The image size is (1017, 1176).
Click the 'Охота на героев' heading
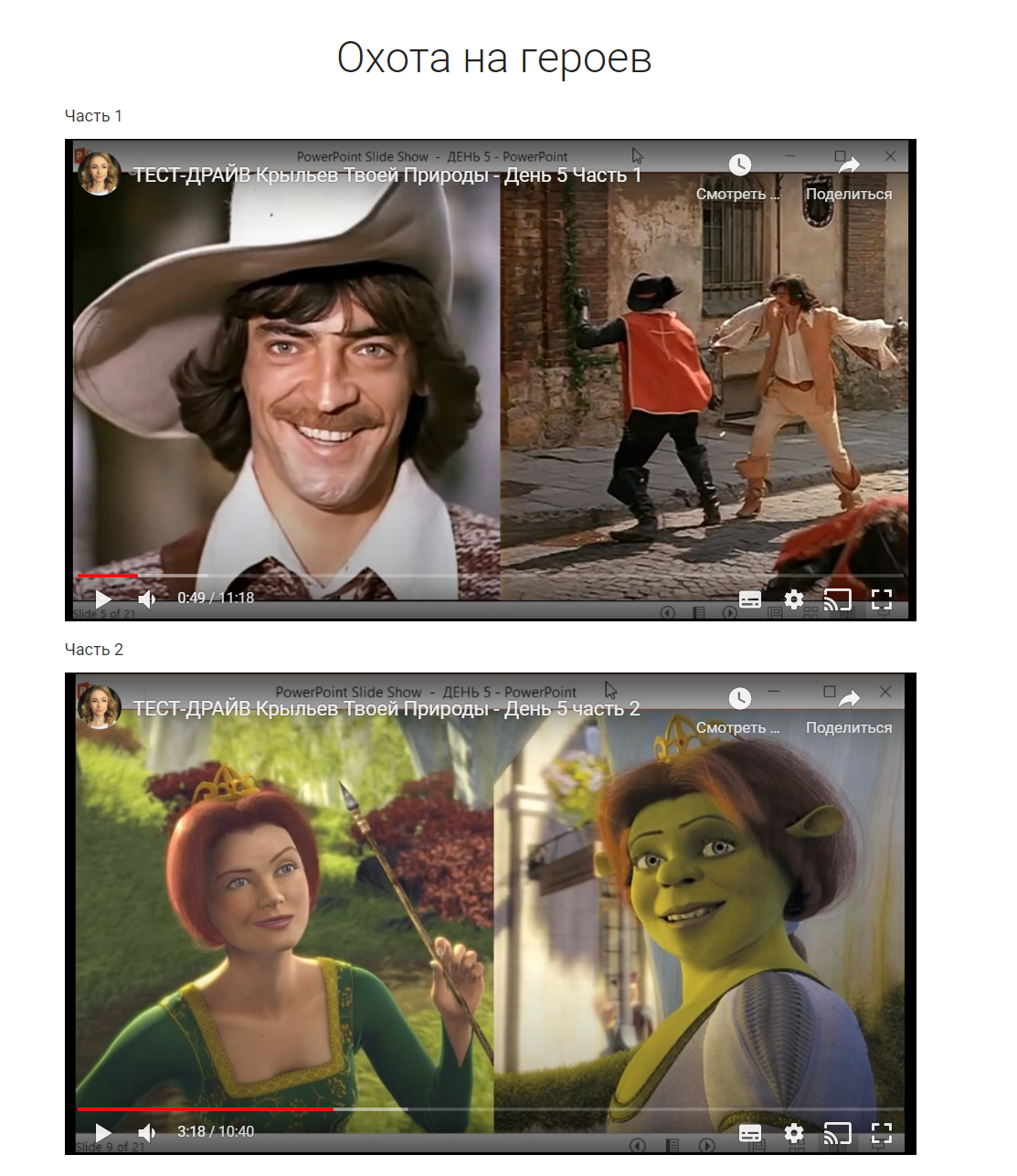(x=494, y=58)
